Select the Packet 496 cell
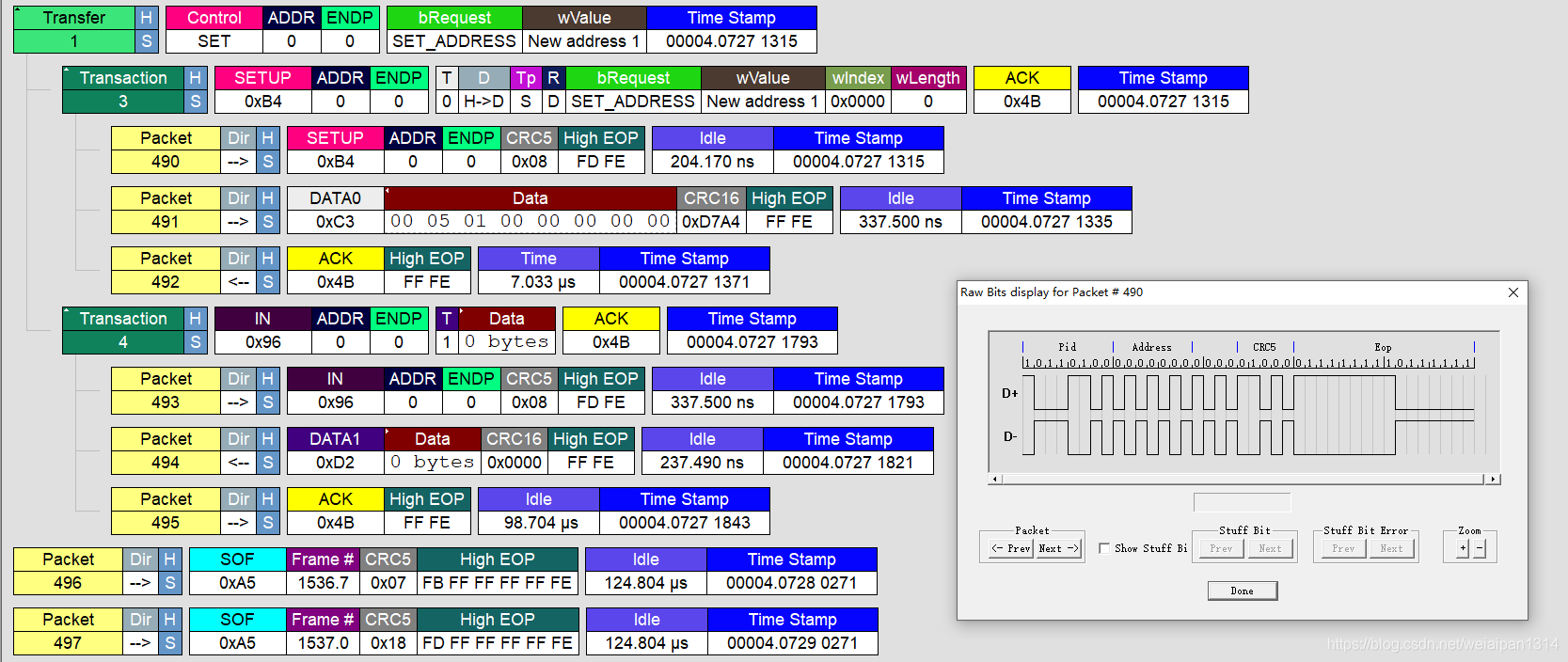 pos(68,571)
